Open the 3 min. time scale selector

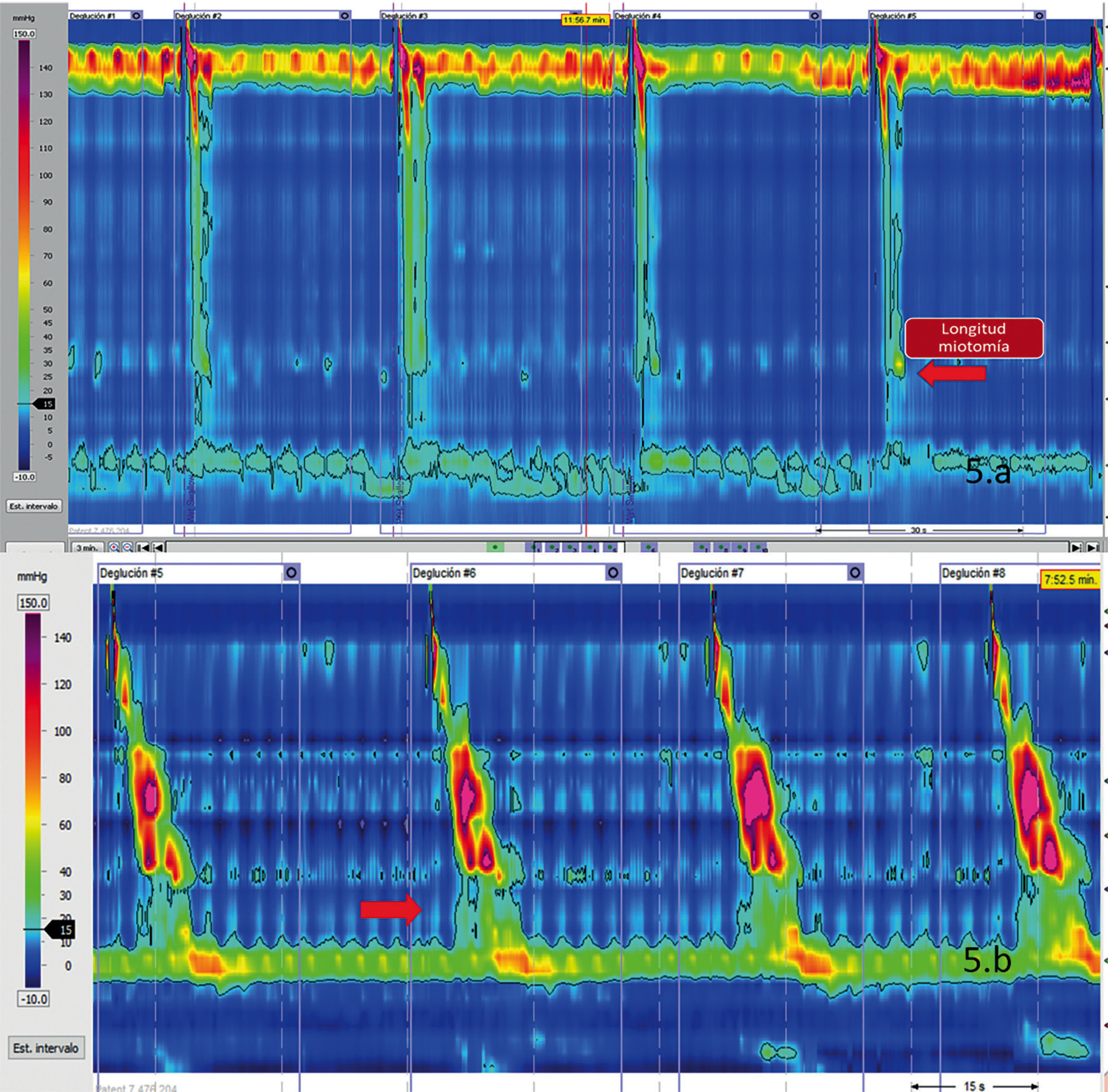tap(87, 548)
